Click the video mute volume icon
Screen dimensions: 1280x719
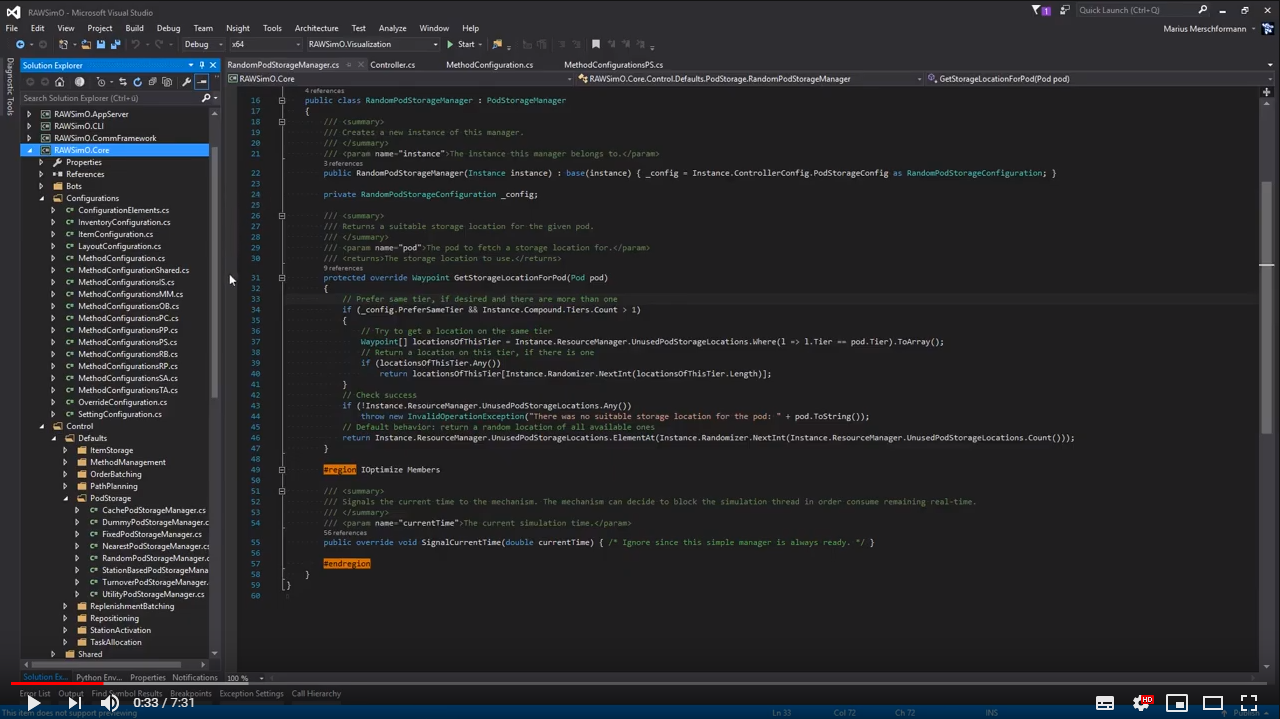point(110,703)
